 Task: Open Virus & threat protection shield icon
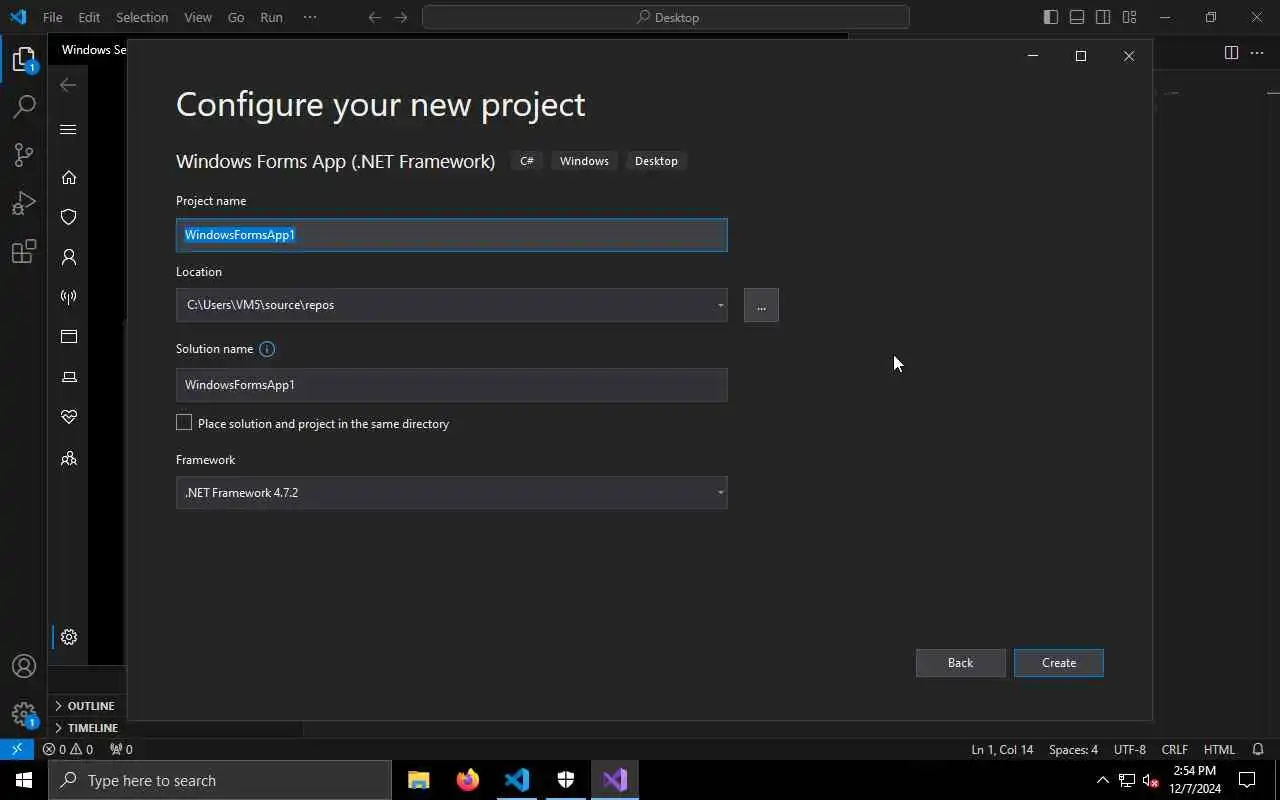69,217
